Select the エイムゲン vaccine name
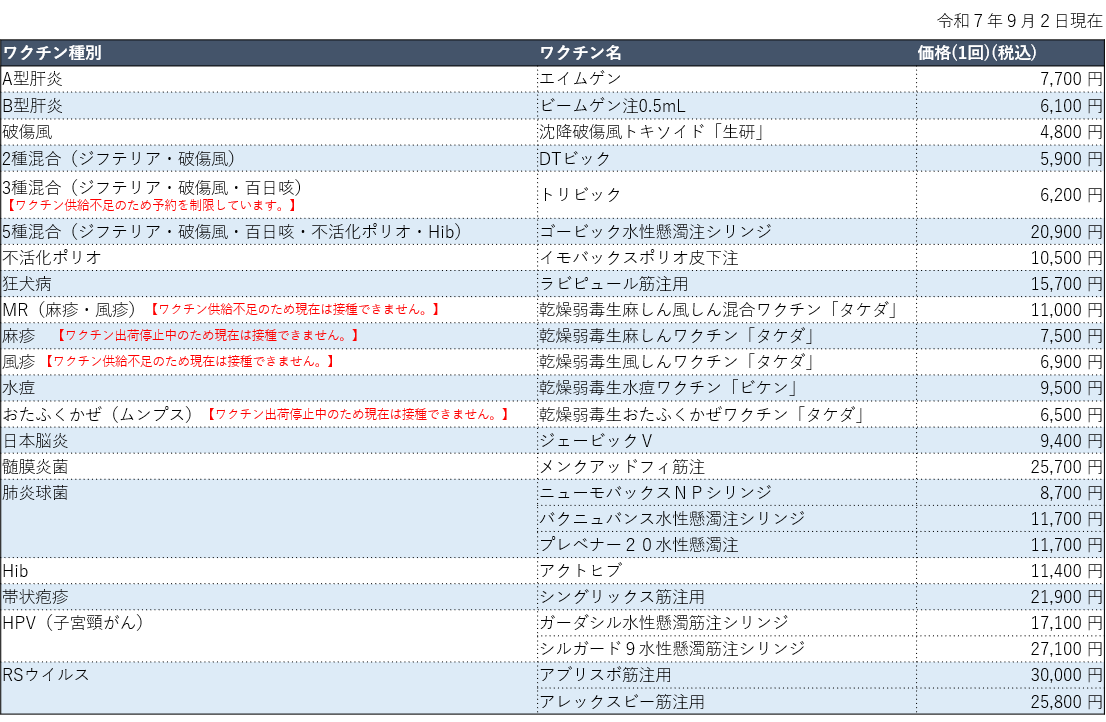This screenshot has height=722, width=1106. (x=581, y=78)
